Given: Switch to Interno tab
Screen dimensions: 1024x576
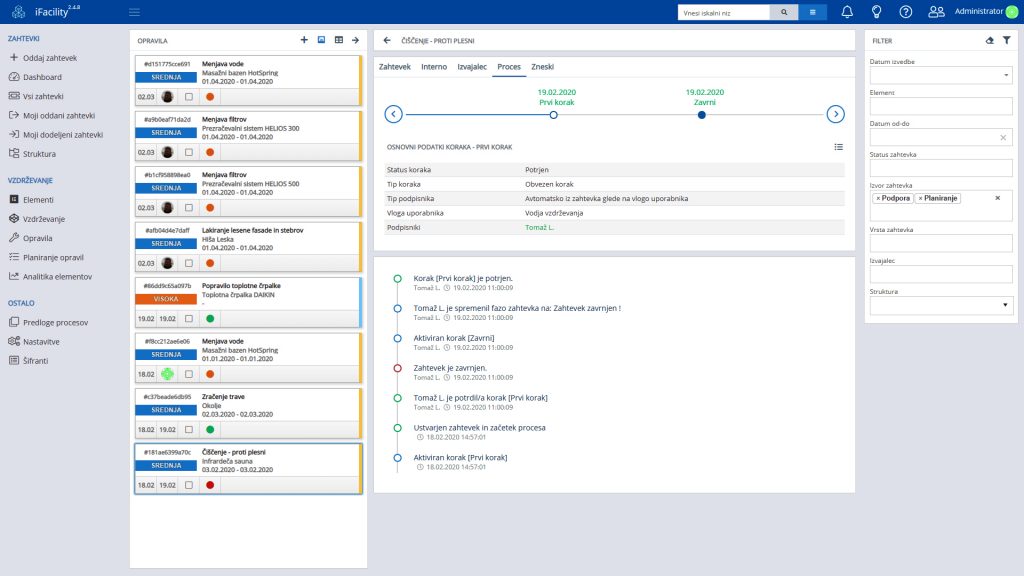Looking at the screenshot, I should click(434, 67).
